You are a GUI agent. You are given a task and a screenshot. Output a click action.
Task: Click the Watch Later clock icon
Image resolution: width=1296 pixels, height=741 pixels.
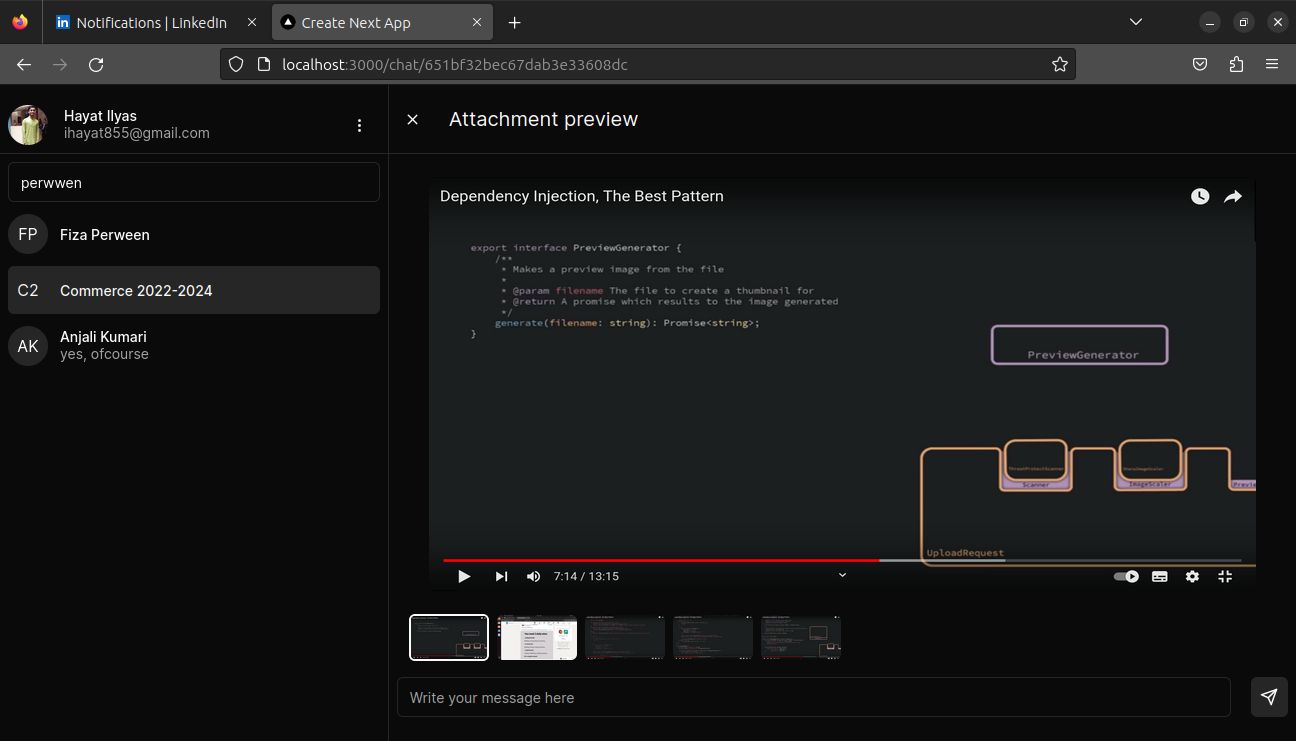1200,197
